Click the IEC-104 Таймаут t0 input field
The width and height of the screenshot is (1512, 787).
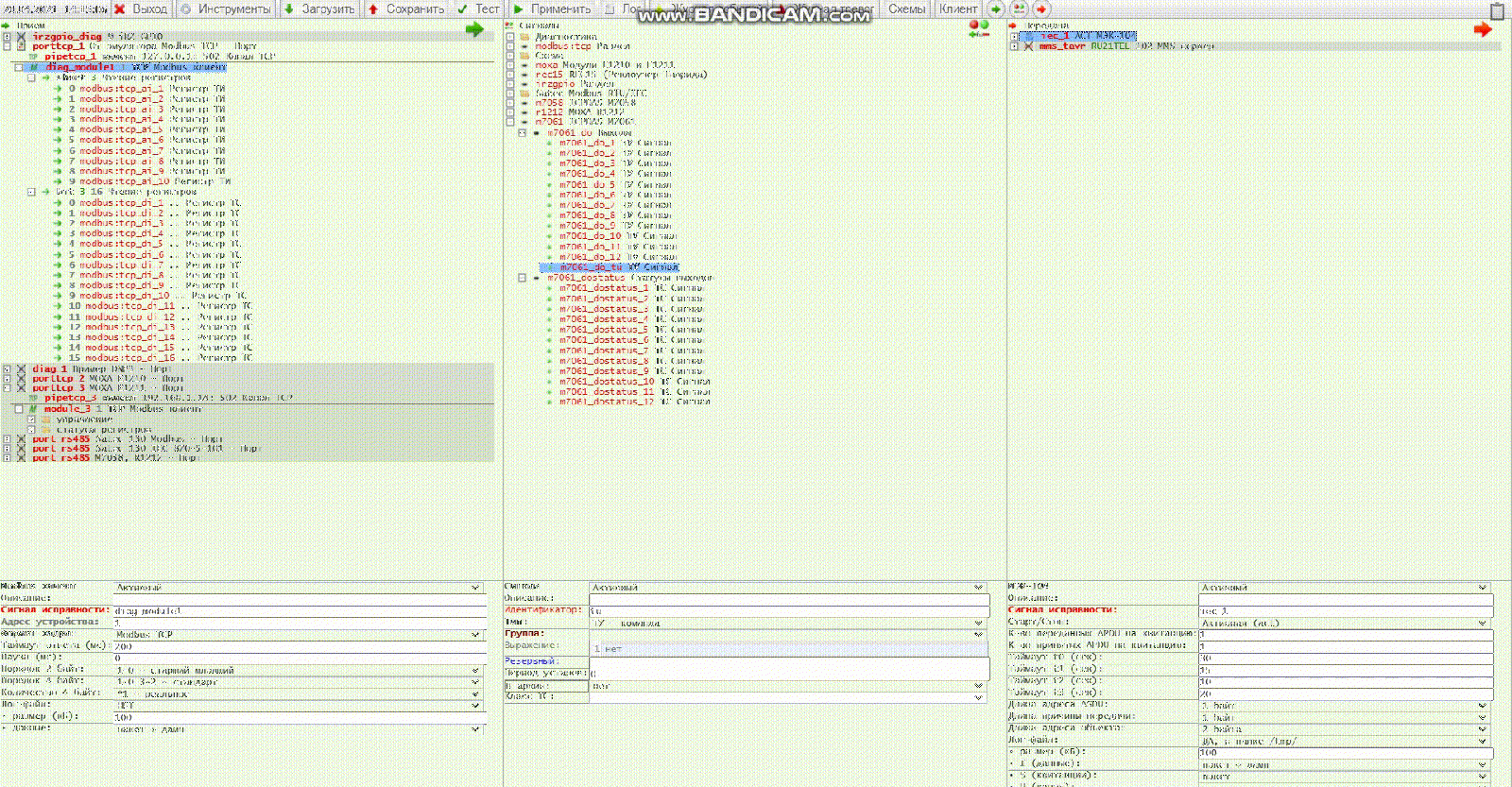click(1345, 658)
